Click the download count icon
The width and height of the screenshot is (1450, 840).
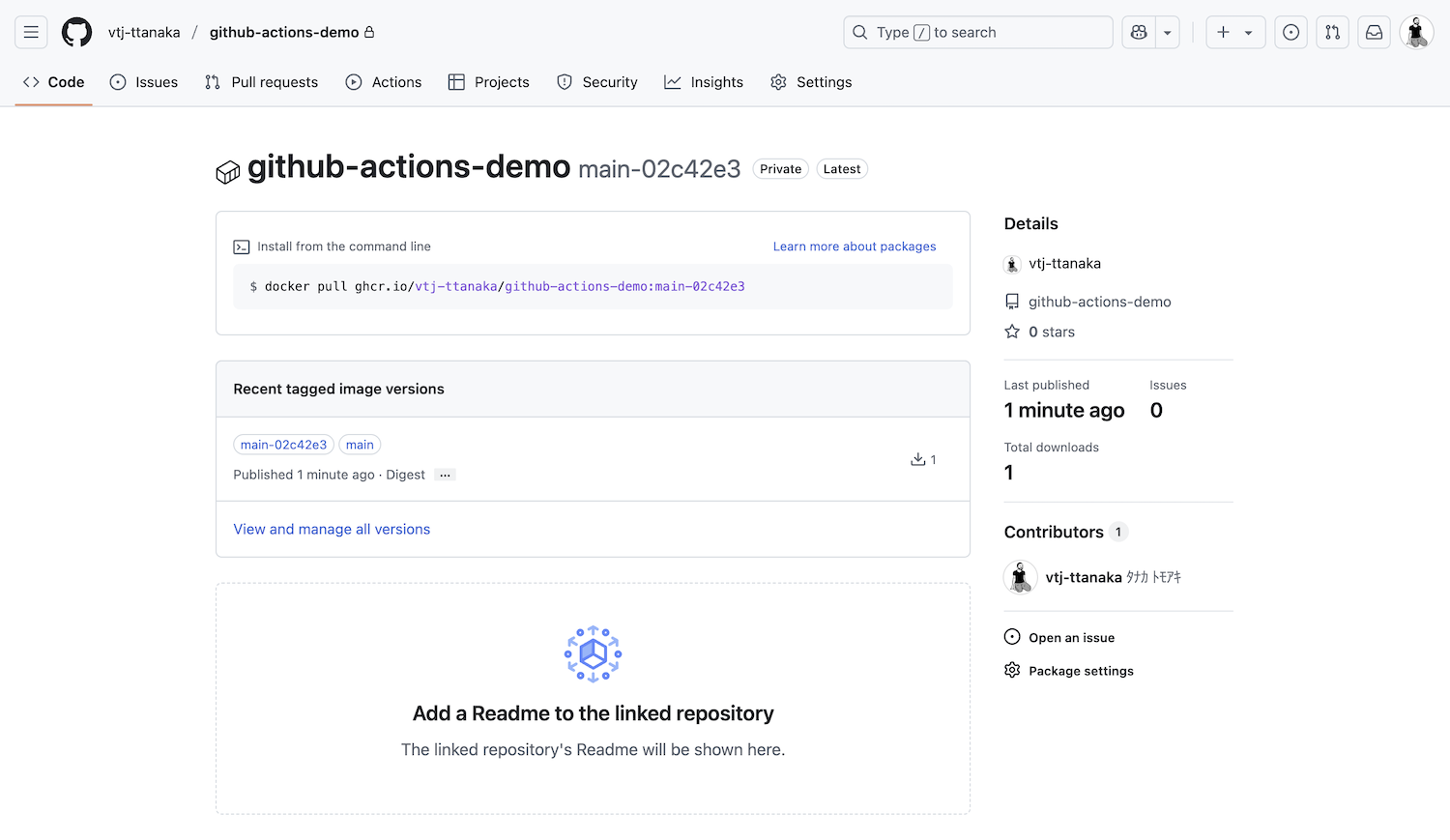(918, 459)
